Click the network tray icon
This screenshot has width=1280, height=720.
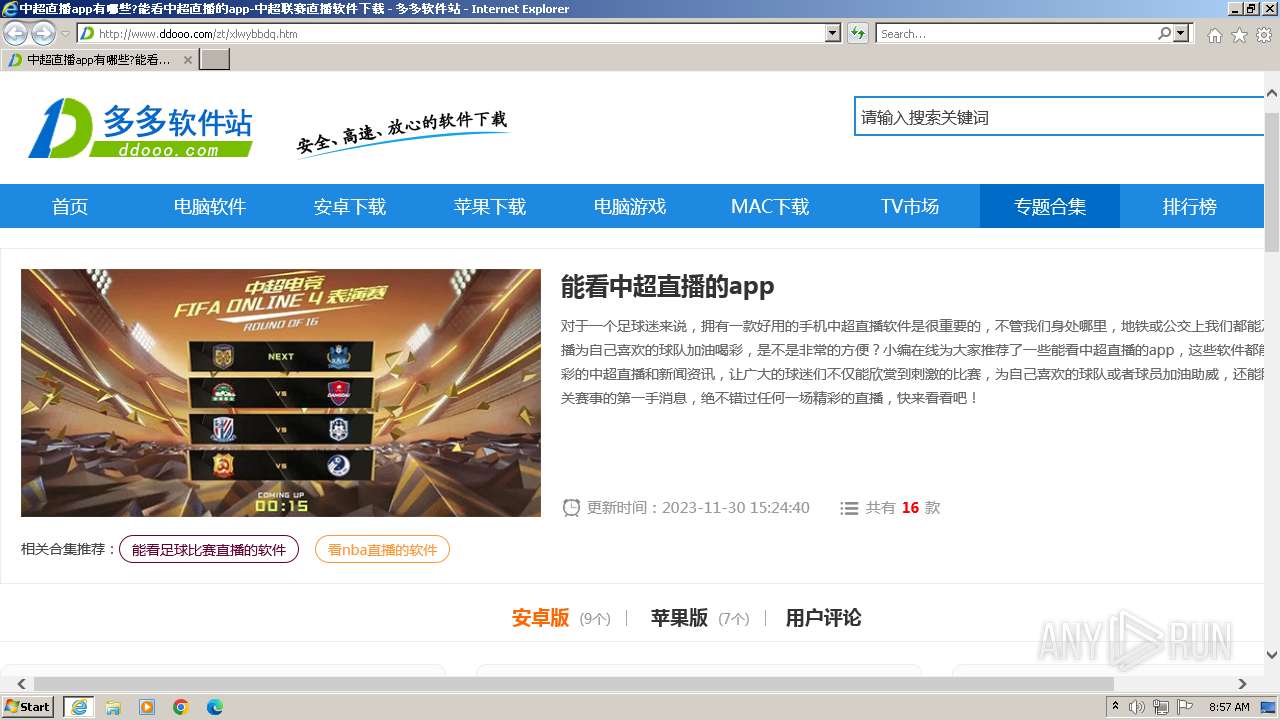tap(1161, 707)
